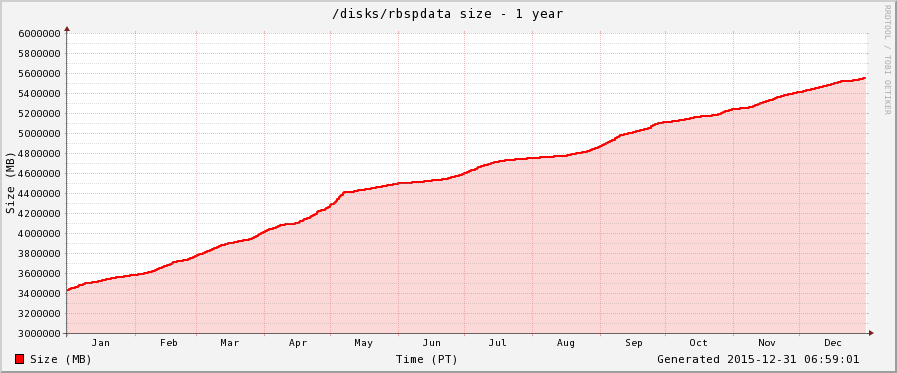Click the Jun month label
This screenshot has height=373, width=897.
coord(431,343)
